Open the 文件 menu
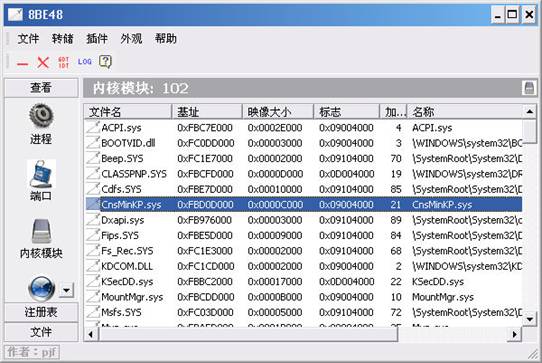542x363 pixels. tap(28, 38)
